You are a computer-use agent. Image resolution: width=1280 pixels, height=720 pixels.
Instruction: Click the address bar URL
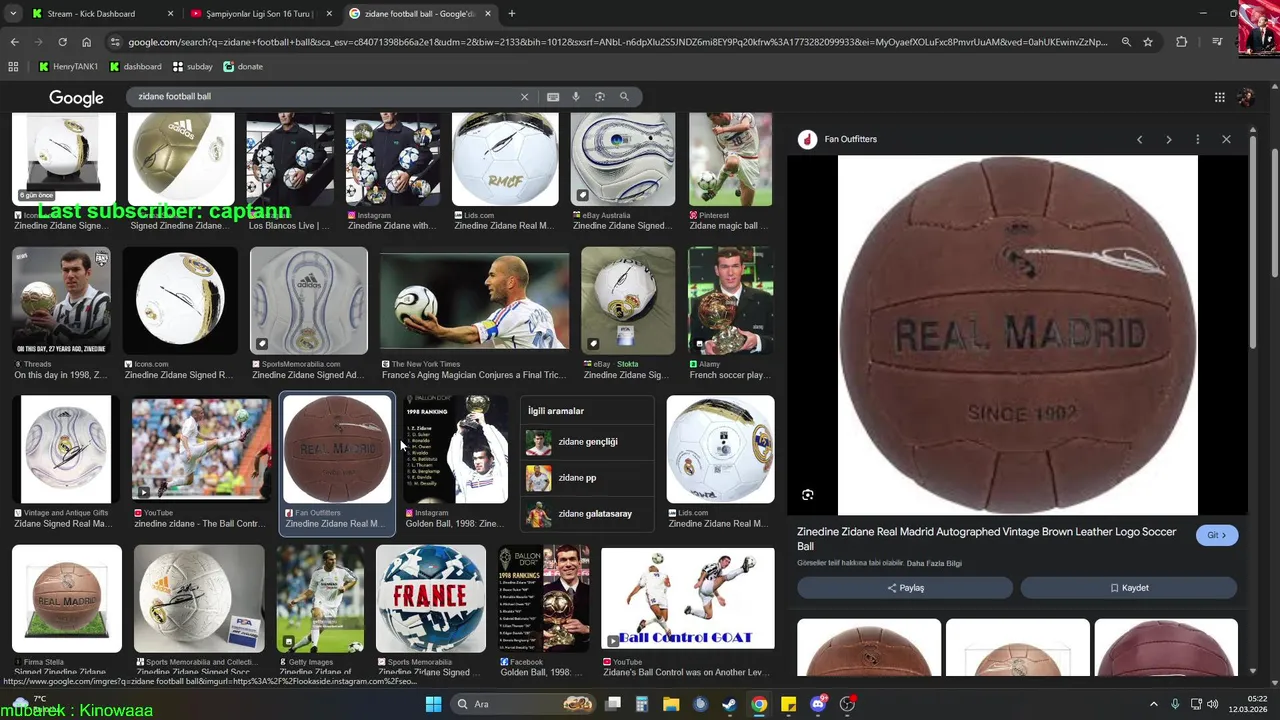coord(617,42)
